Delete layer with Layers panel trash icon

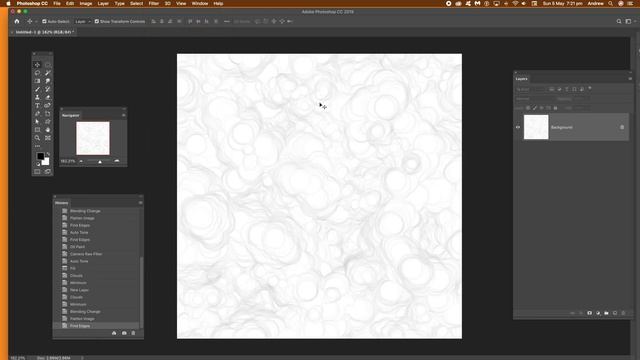coord(623,313)
